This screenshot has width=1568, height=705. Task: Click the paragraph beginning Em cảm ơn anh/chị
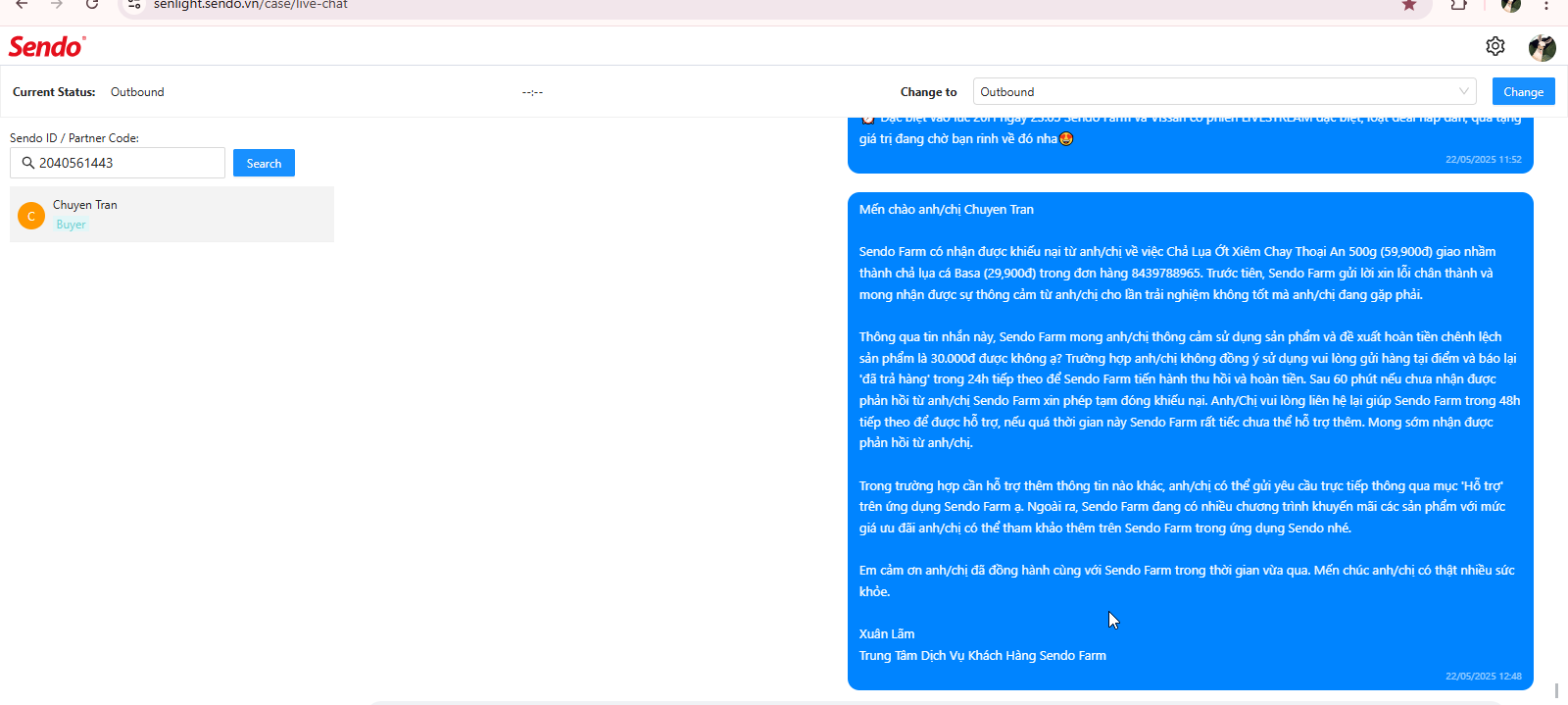pyautogui.click(x=1187, y=581)
